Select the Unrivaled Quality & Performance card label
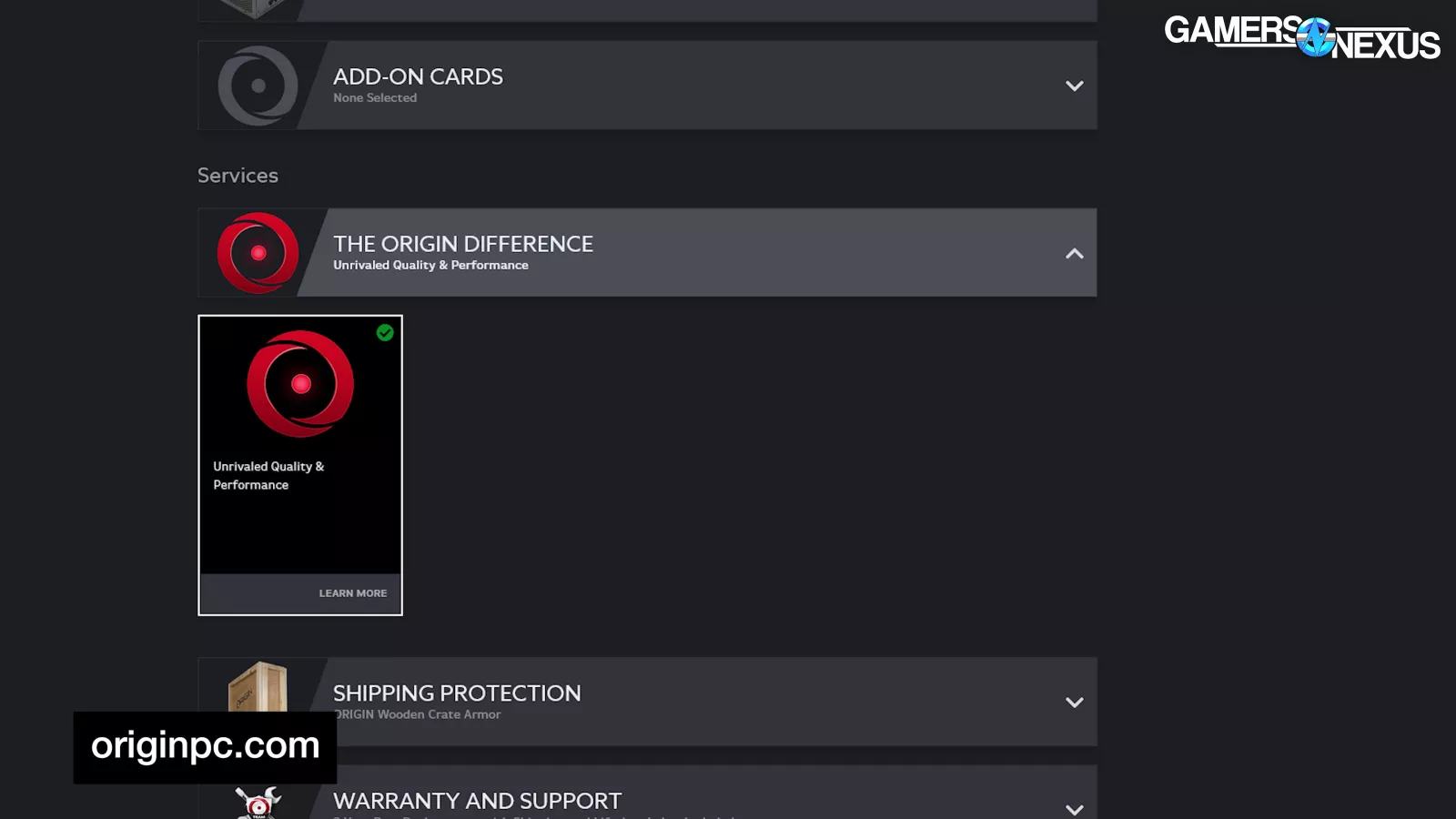 (x=268, y=475)
